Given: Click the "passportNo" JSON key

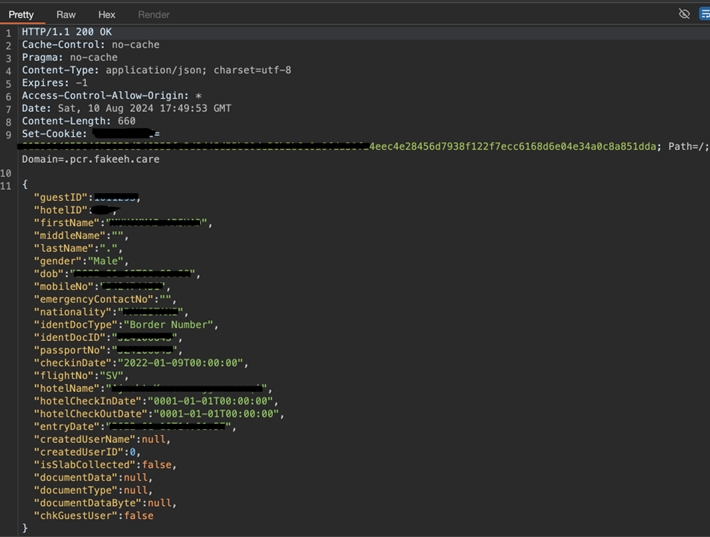Looking at the screenshot, I should (x=70, y=350).
